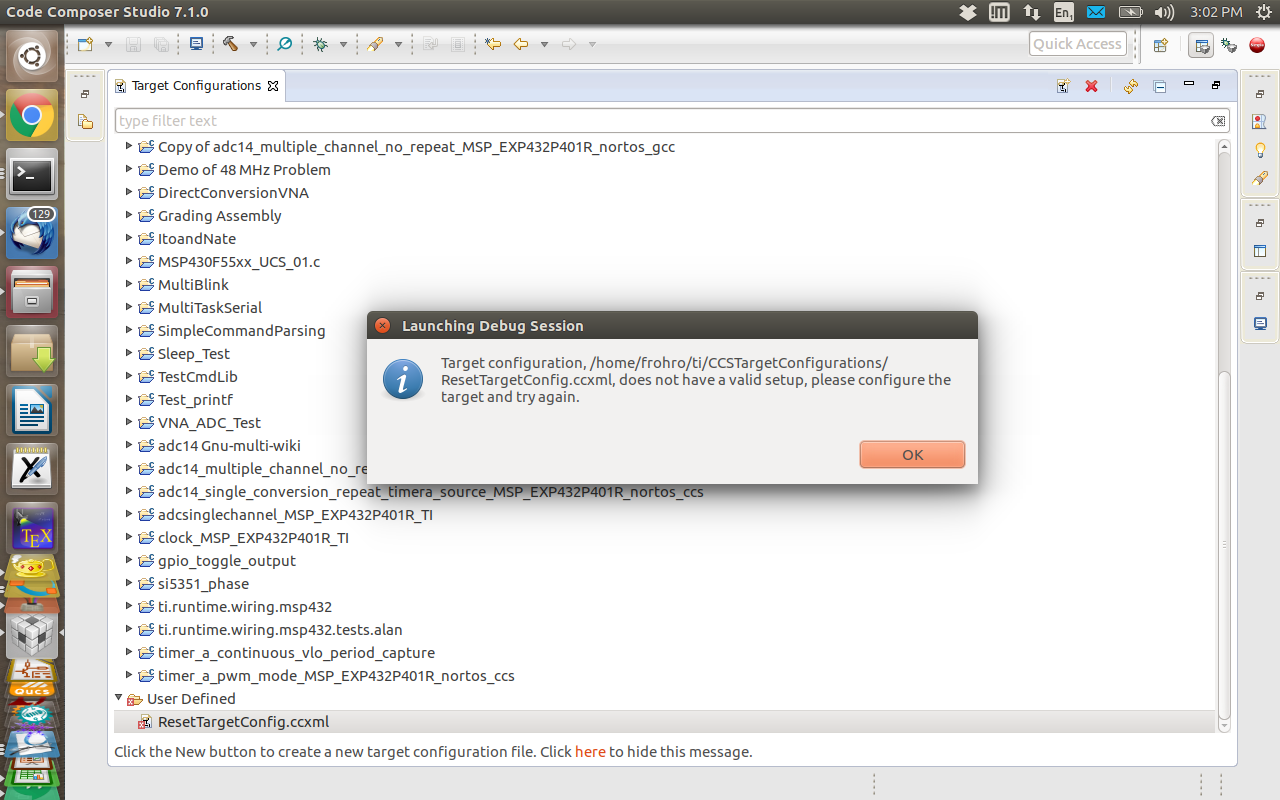Open the Back history dropdown arrow

click(x=544, y=44)
